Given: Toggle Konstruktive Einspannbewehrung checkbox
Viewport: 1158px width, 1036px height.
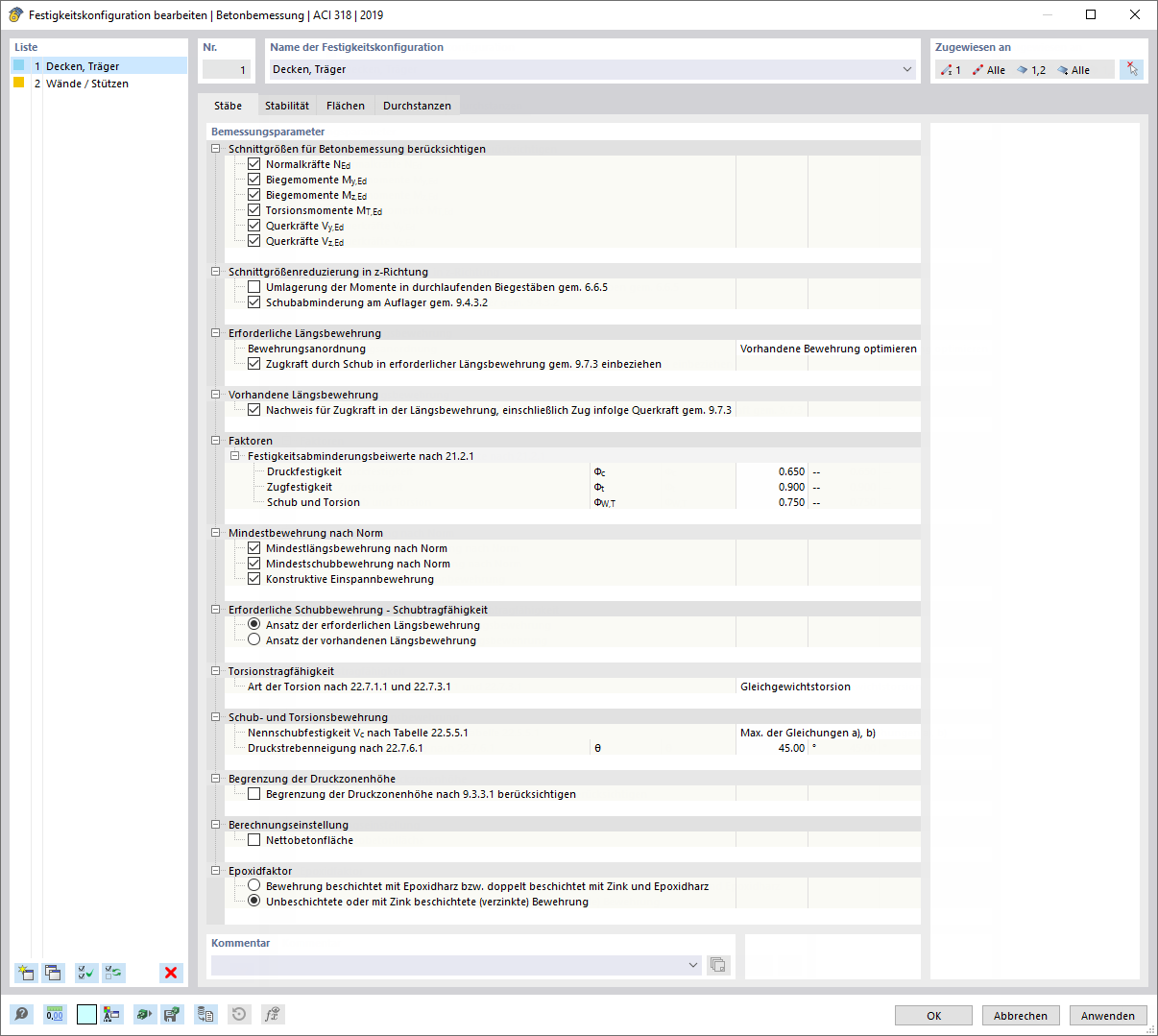Looking at the screenshot, I should (x=253, y=579).
